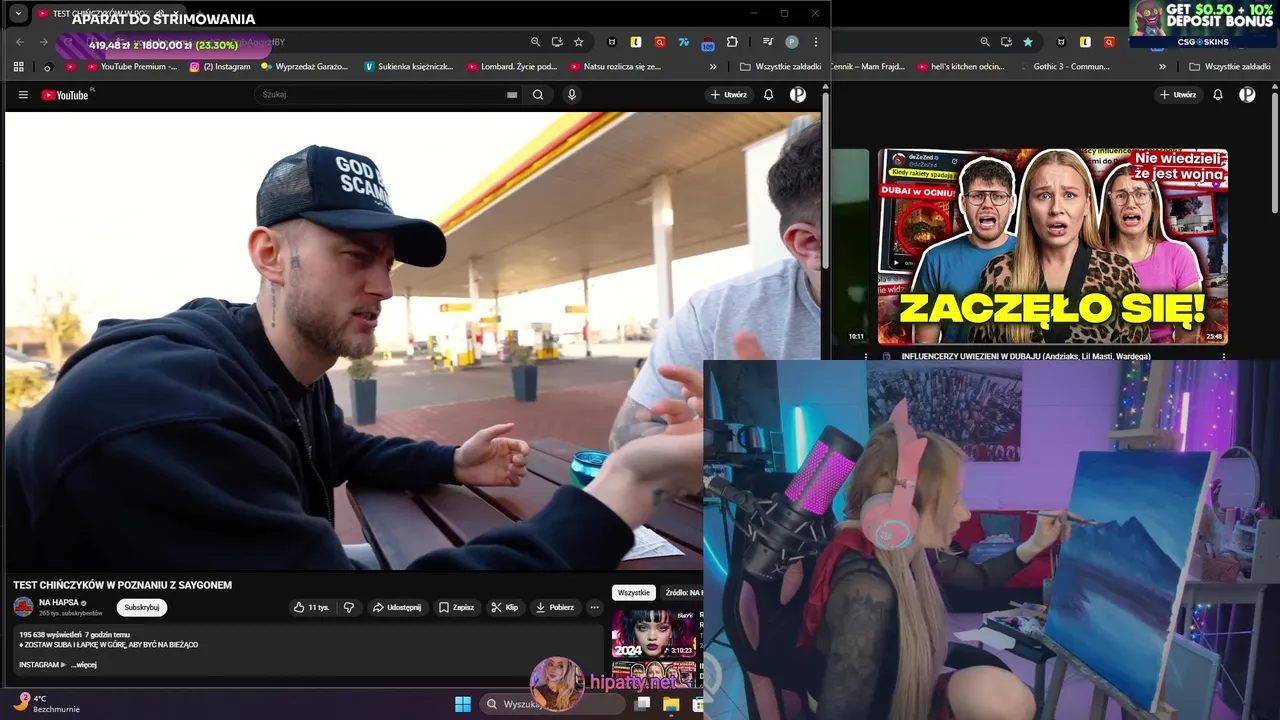1280x720 pixels.
Task: Click the Udostępnij share button
Action: (396, 607)
